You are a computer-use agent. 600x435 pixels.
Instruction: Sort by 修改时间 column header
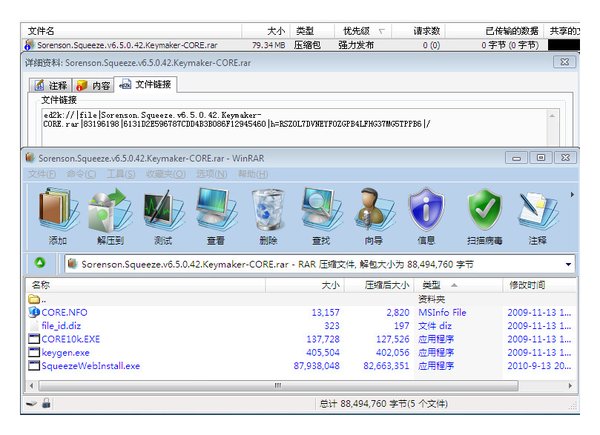tap(540, 285)
